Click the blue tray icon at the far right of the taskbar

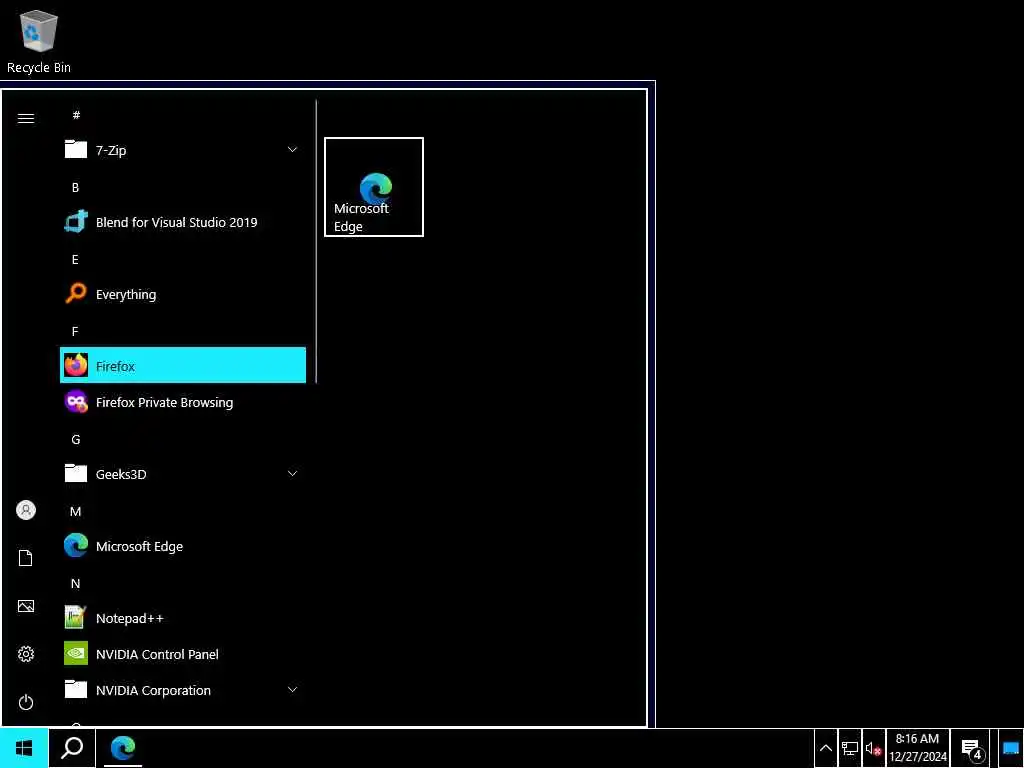pyautogui.click(x=1011, y=748)
